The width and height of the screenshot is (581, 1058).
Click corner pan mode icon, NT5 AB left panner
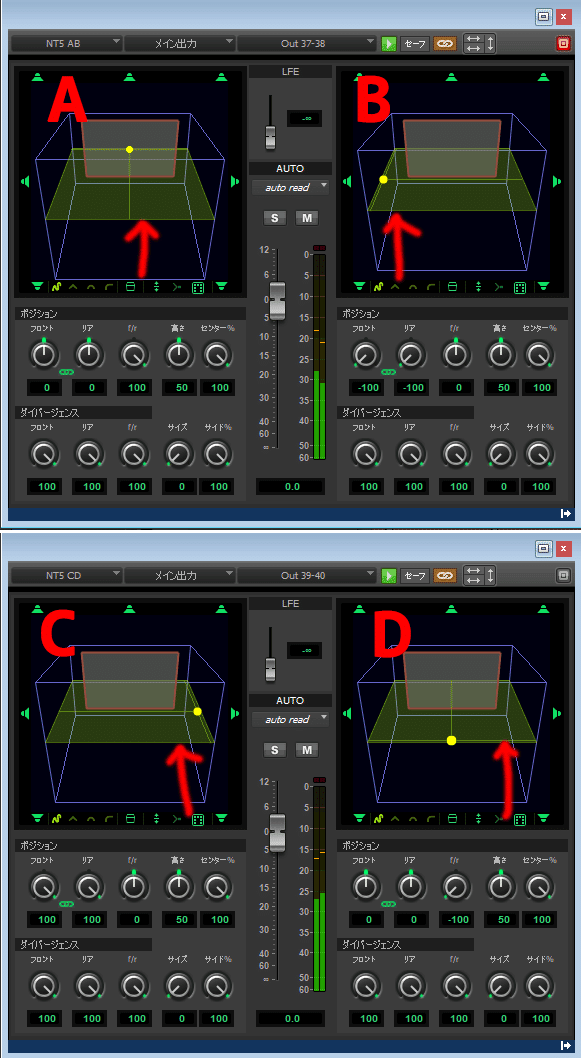pos(108,287)
